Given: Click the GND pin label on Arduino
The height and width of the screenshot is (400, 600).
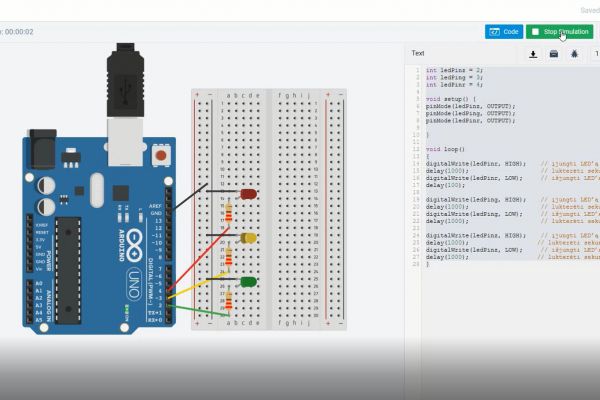Looking at the screenshot, I should click(x=156, y=213).
